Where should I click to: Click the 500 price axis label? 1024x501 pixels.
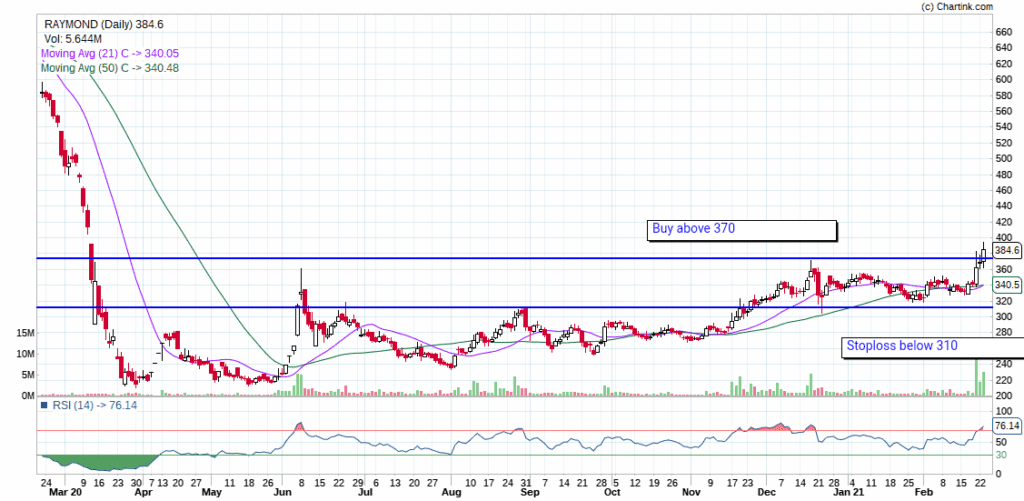click(x=1002, y=159)
